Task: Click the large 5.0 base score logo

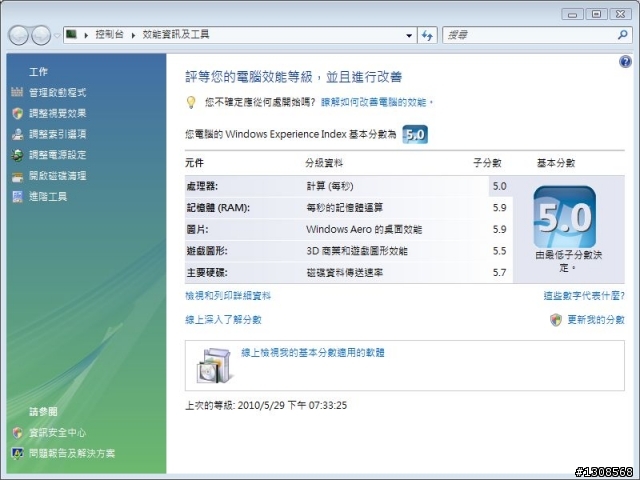Action: click(565, 217)
